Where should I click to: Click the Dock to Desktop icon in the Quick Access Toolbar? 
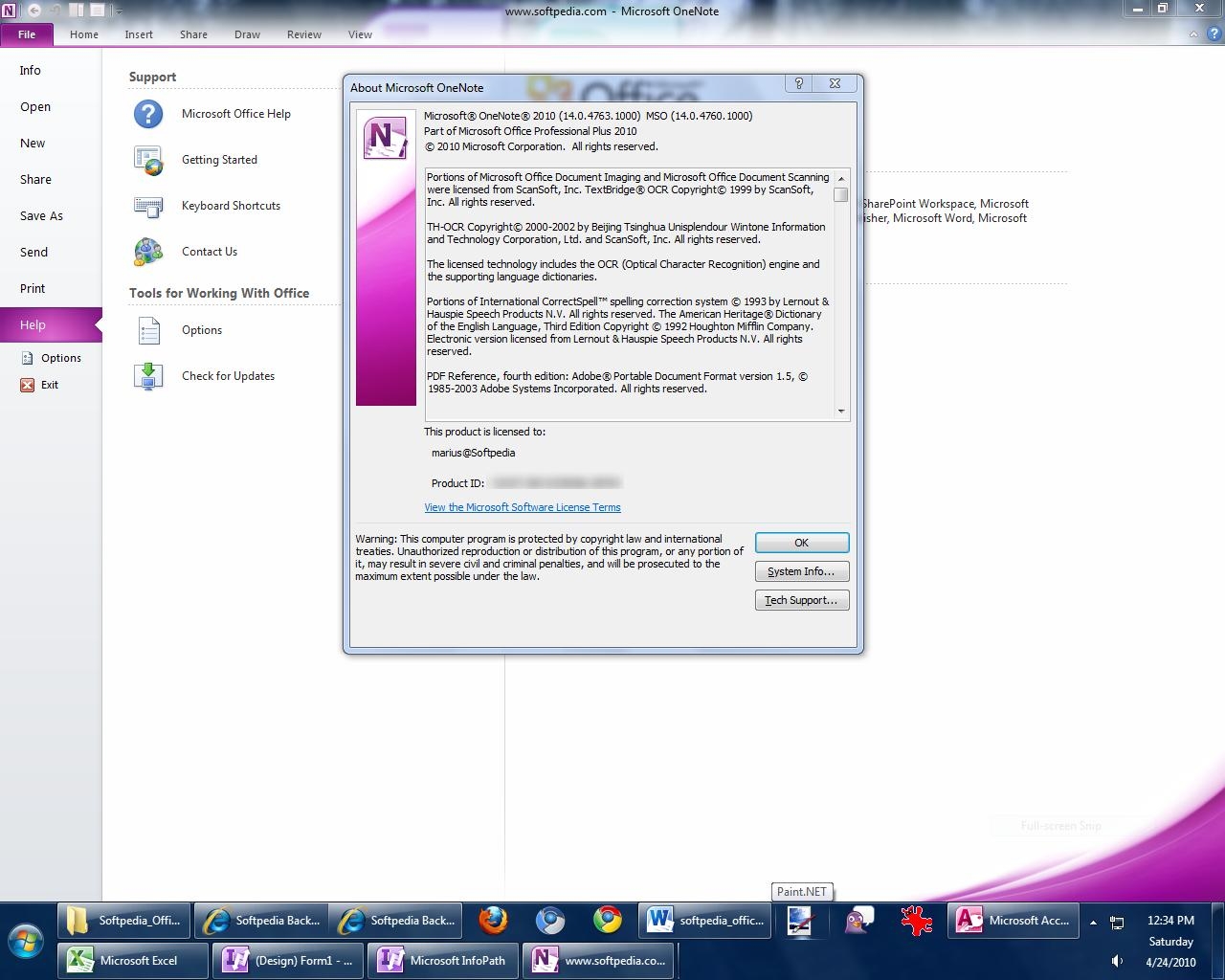77,11
